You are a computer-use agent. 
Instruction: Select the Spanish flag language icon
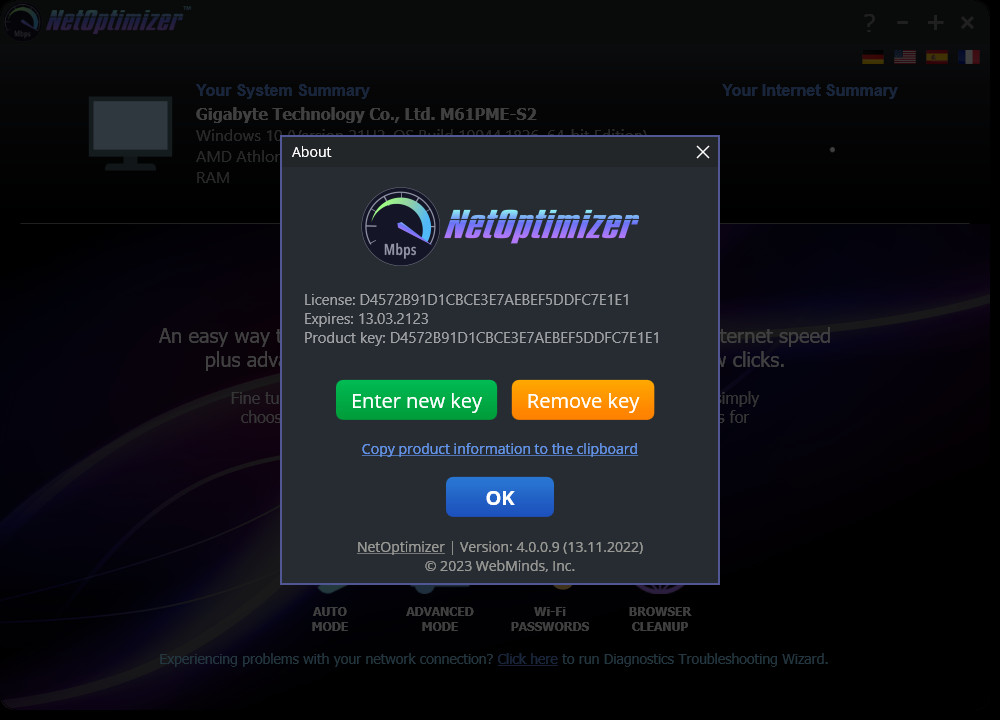(x=936, y=57)
